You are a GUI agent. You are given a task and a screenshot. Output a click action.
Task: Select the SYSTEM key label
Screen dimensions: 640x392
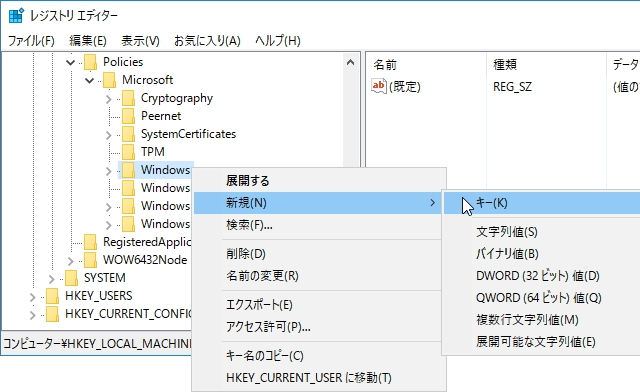click(x=104, y=278)
